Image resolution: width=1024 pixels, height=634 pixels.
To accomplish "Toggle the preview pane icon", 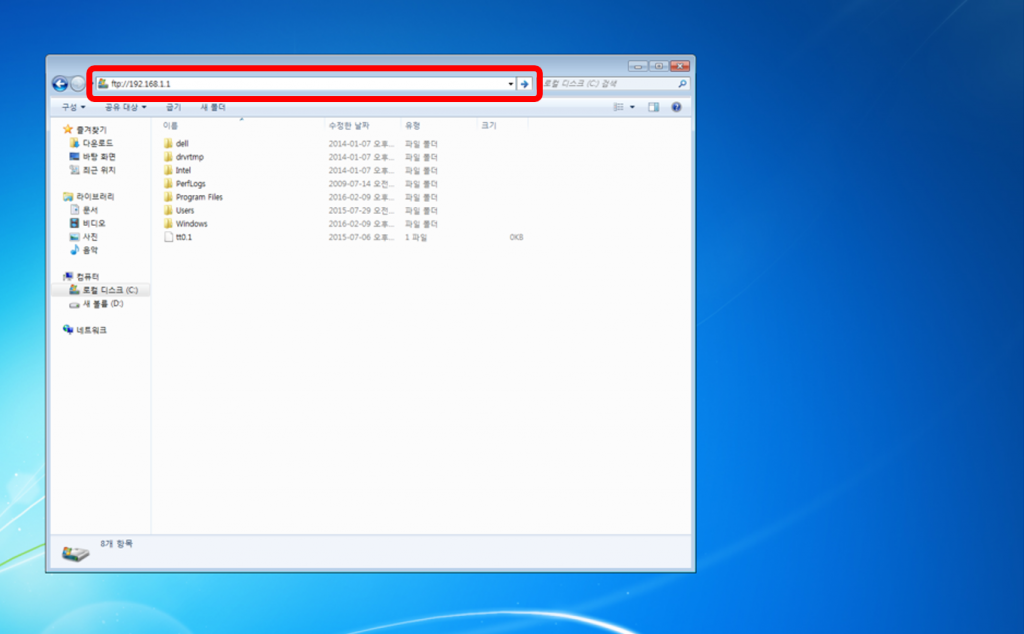I will [x=654, y=107].
